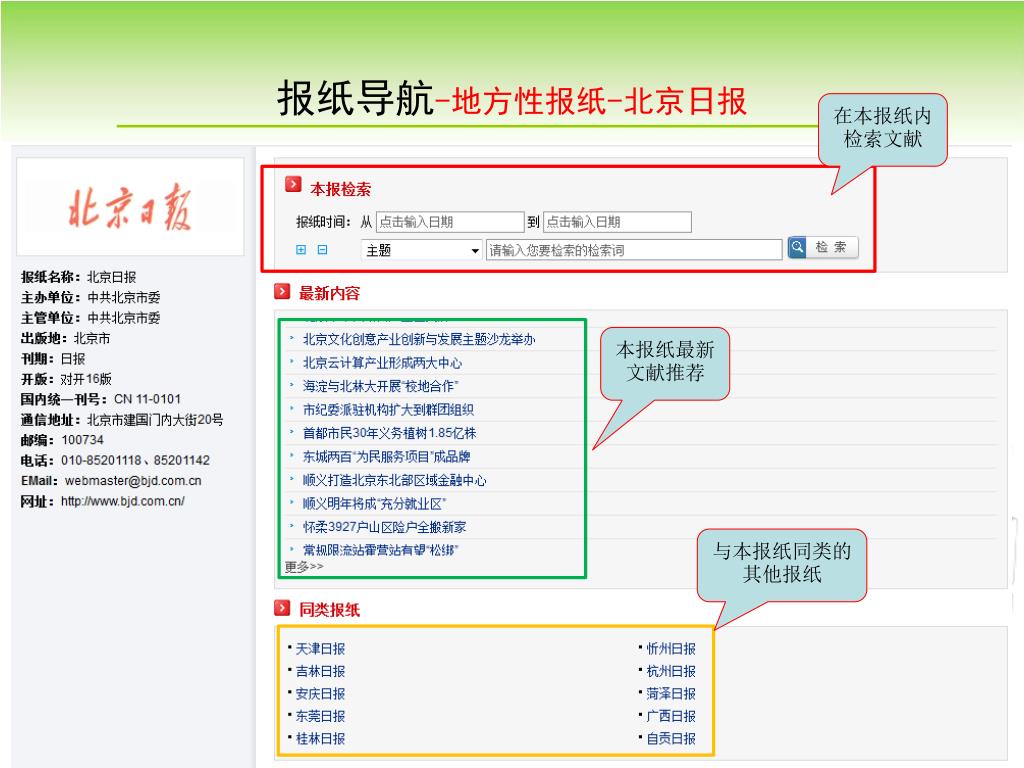Open the 广西日报 newspaper link
Screen dimensions: 1024x768
[x=671, y=716]
